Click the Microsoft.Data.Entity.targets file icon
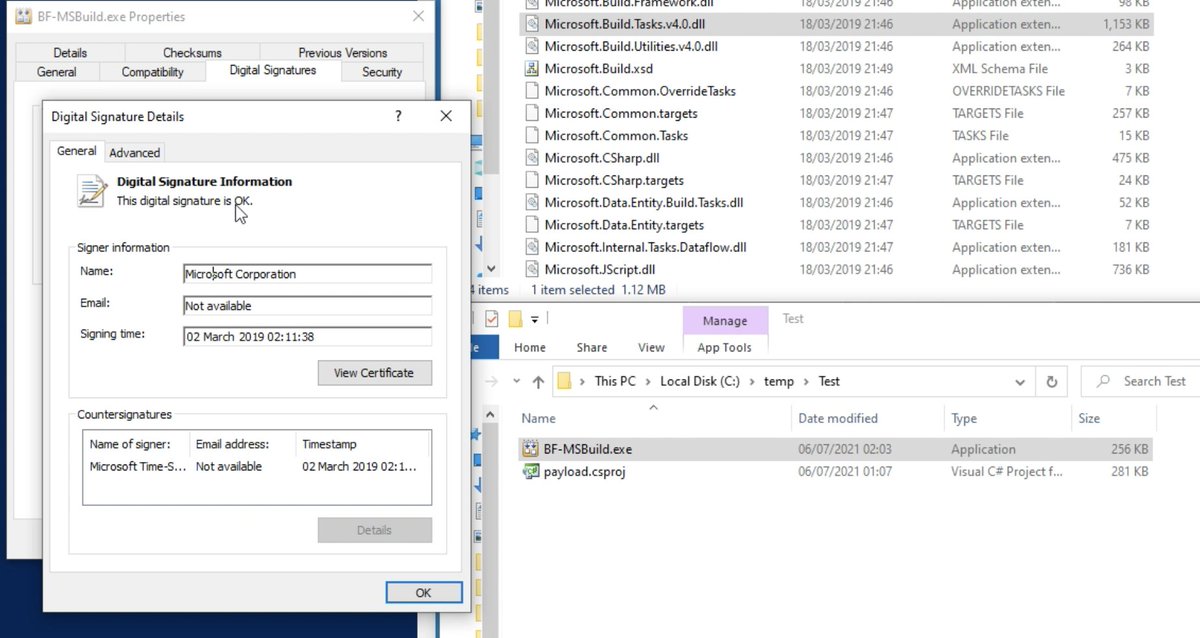1200x638 pixels. [x=532, y=225]
